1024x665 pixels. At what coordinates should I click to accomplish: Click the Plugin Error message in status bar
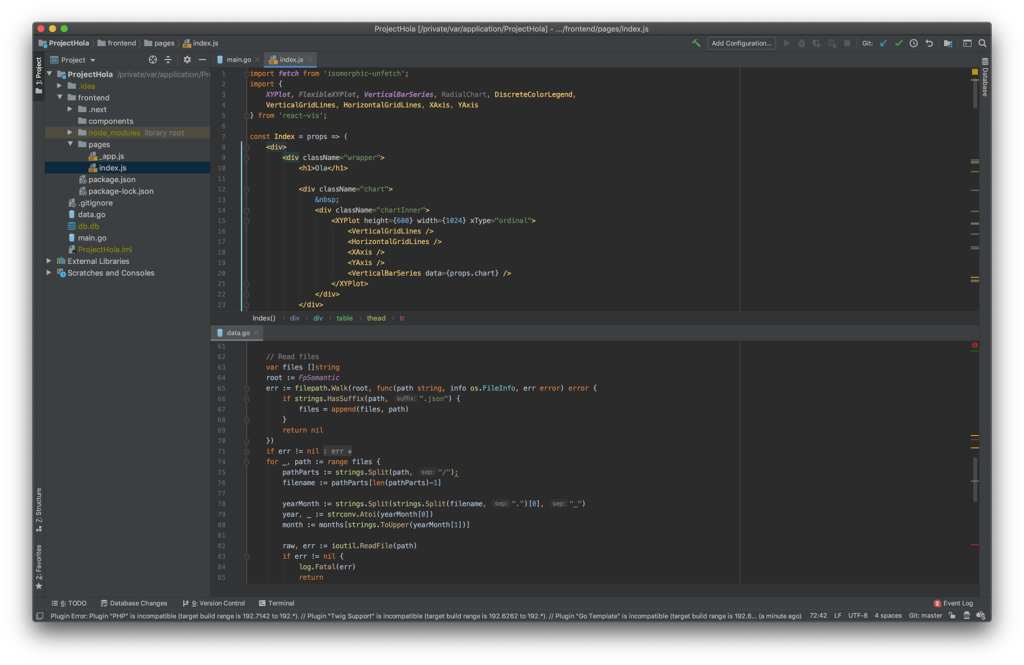(426, 615)
